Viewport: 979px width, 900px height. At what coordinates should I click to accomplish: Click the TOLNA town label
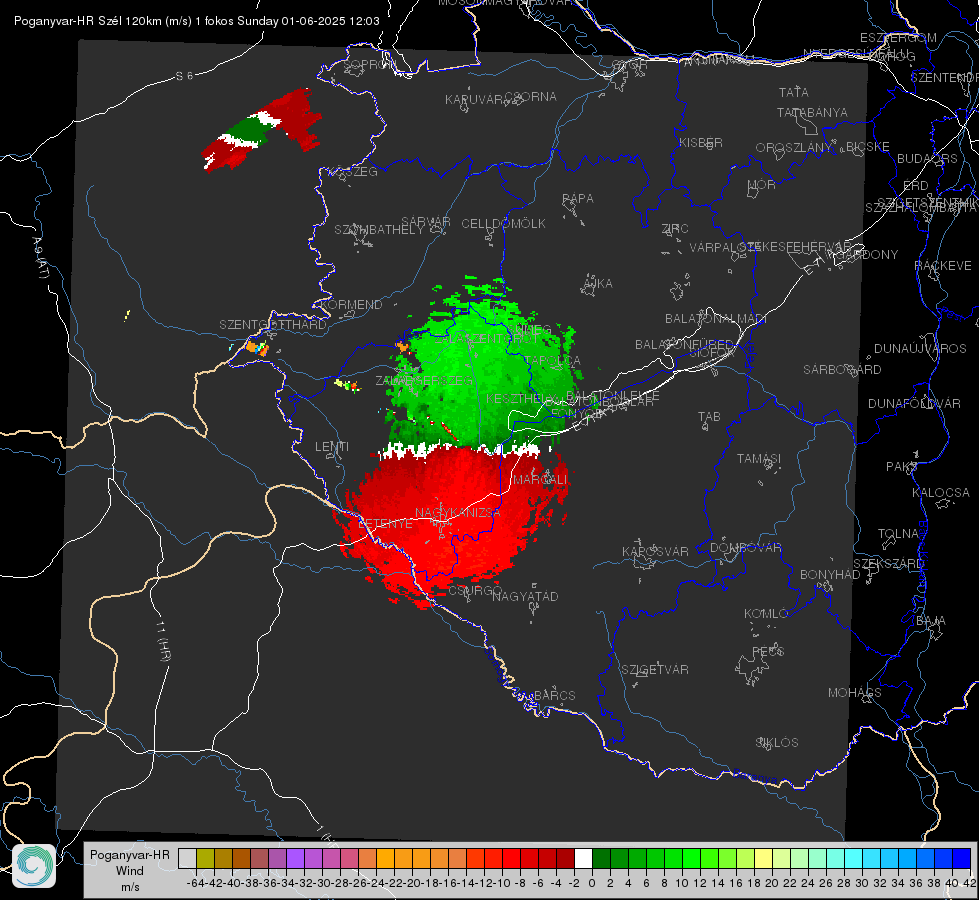click(x=898, y=533)
